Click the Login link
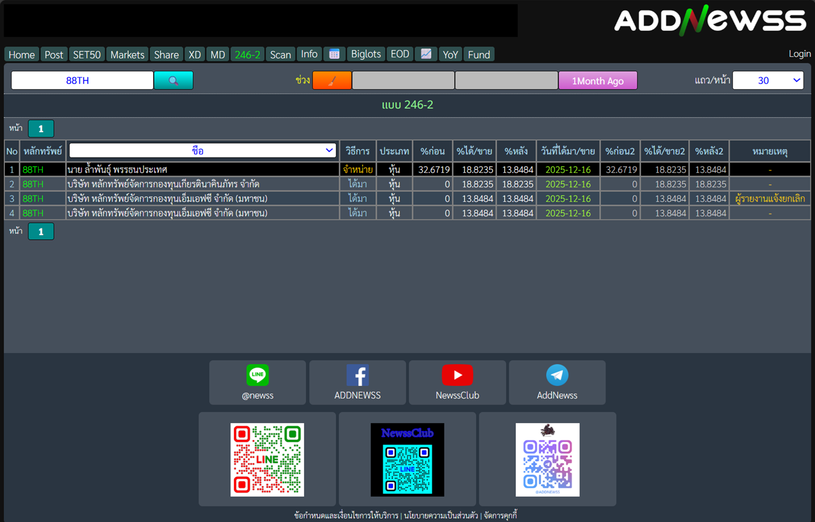Image resolution: width=815 pixels, height=522 pixels. coord(799,54)
